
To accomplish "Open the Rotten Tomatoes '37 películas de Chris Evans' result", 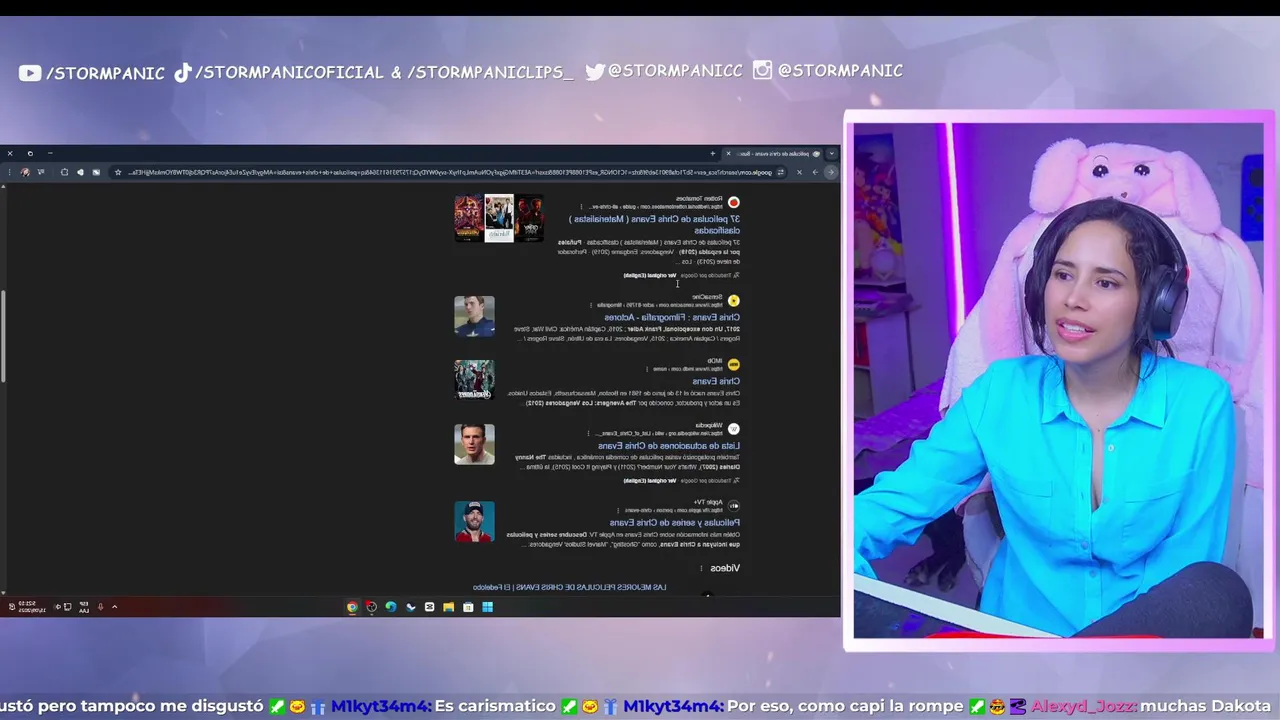I will click(655, 224).
